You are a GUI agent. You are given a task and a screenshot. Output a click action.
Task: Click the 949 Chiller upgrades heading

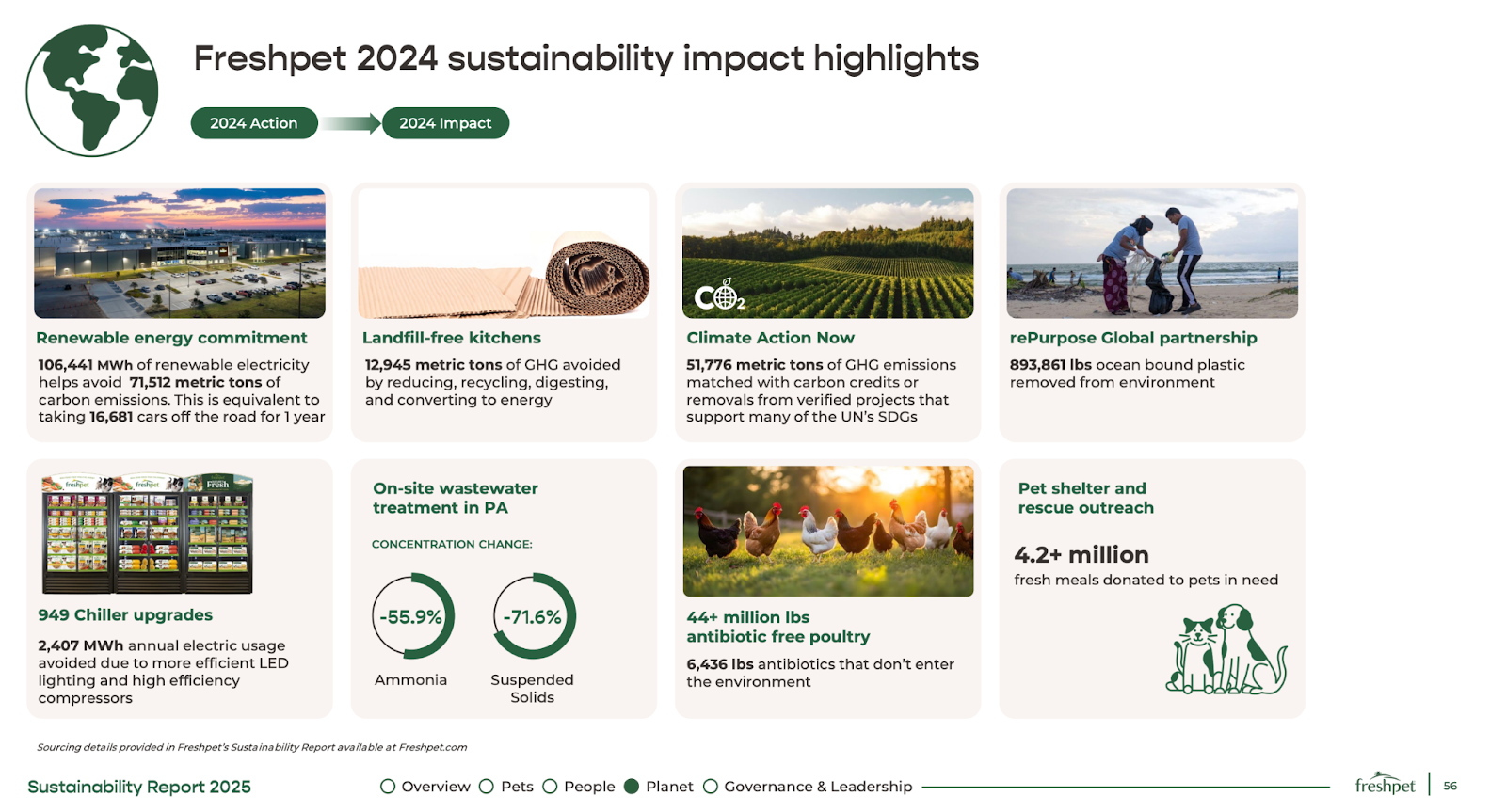pos(125,614)
